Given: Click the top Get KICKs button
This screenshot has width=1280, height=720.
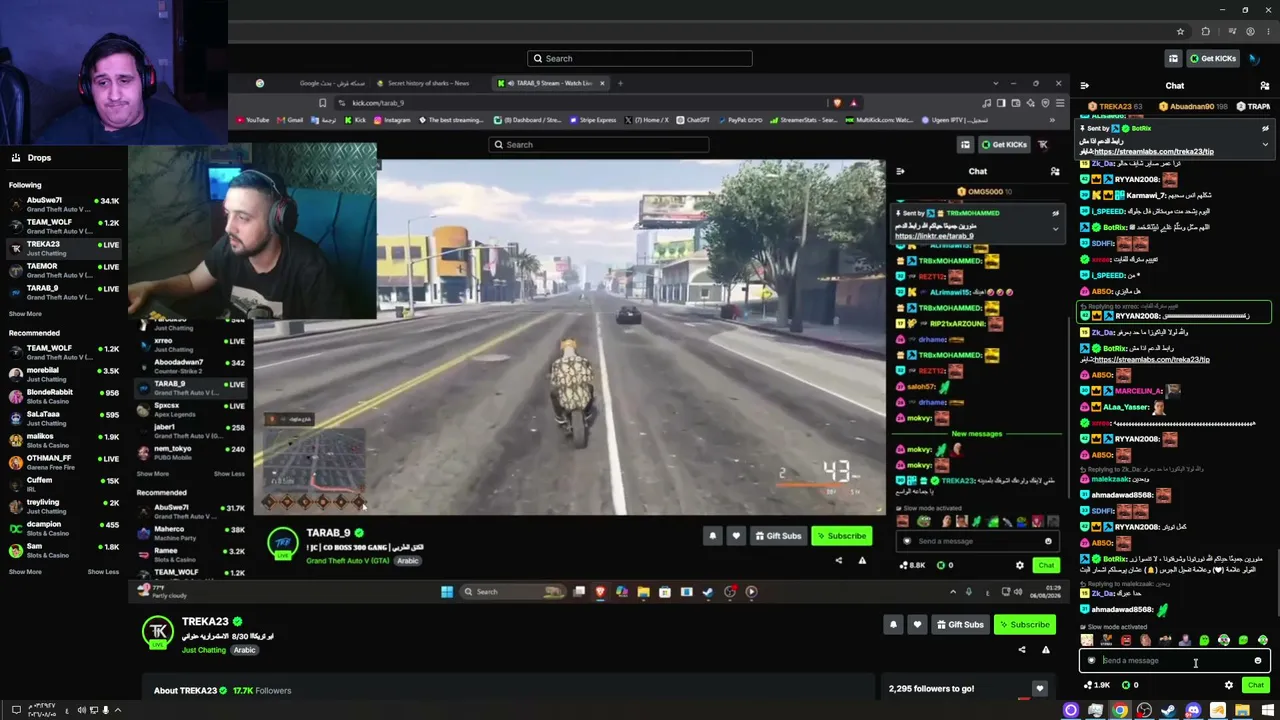Looking at the screenshot, I should (1213, 58).
